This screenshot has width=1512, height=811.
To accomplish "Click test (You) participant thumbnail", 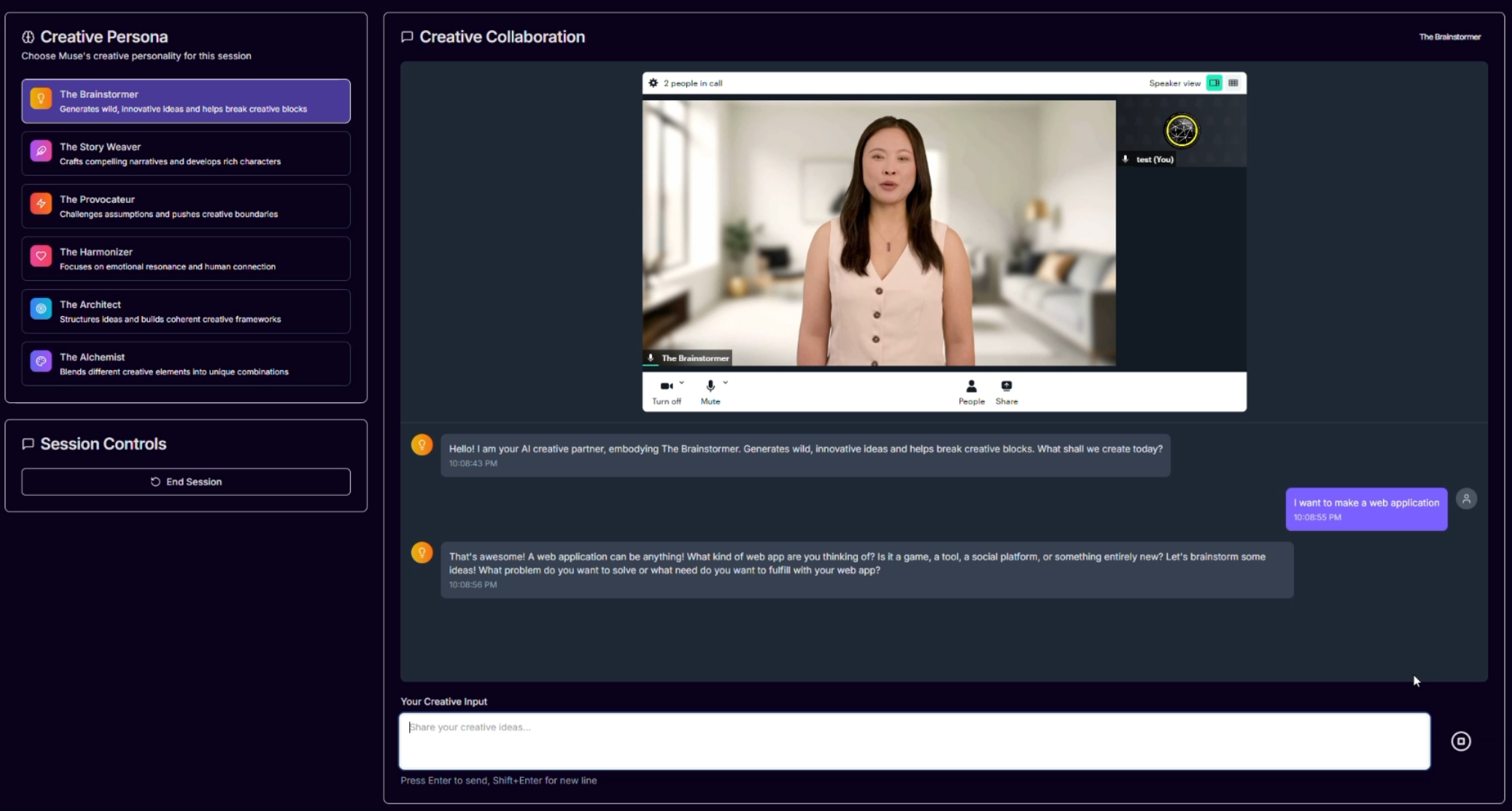I will (1181, 133).
